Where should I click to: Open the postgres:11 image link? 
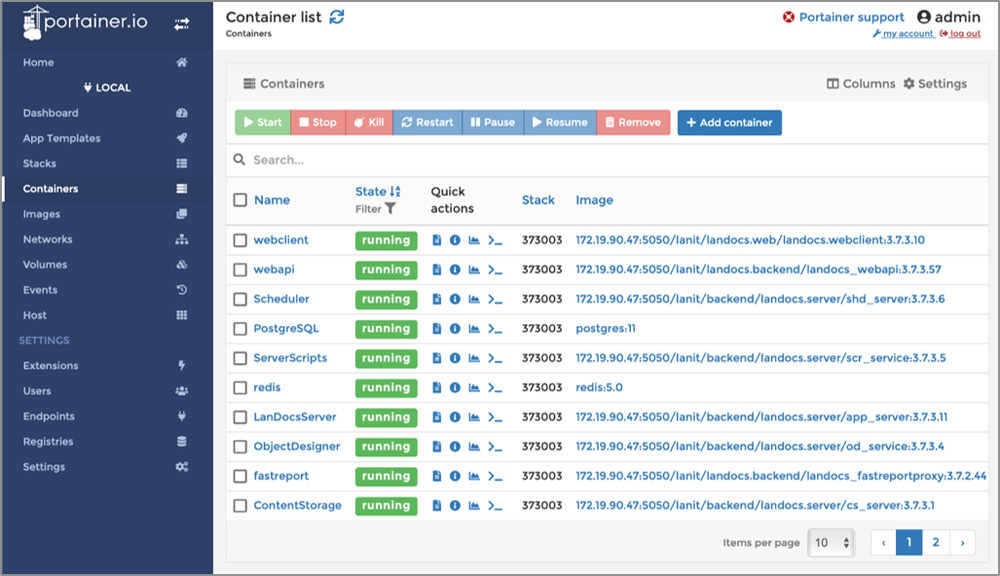coord(605,329)
